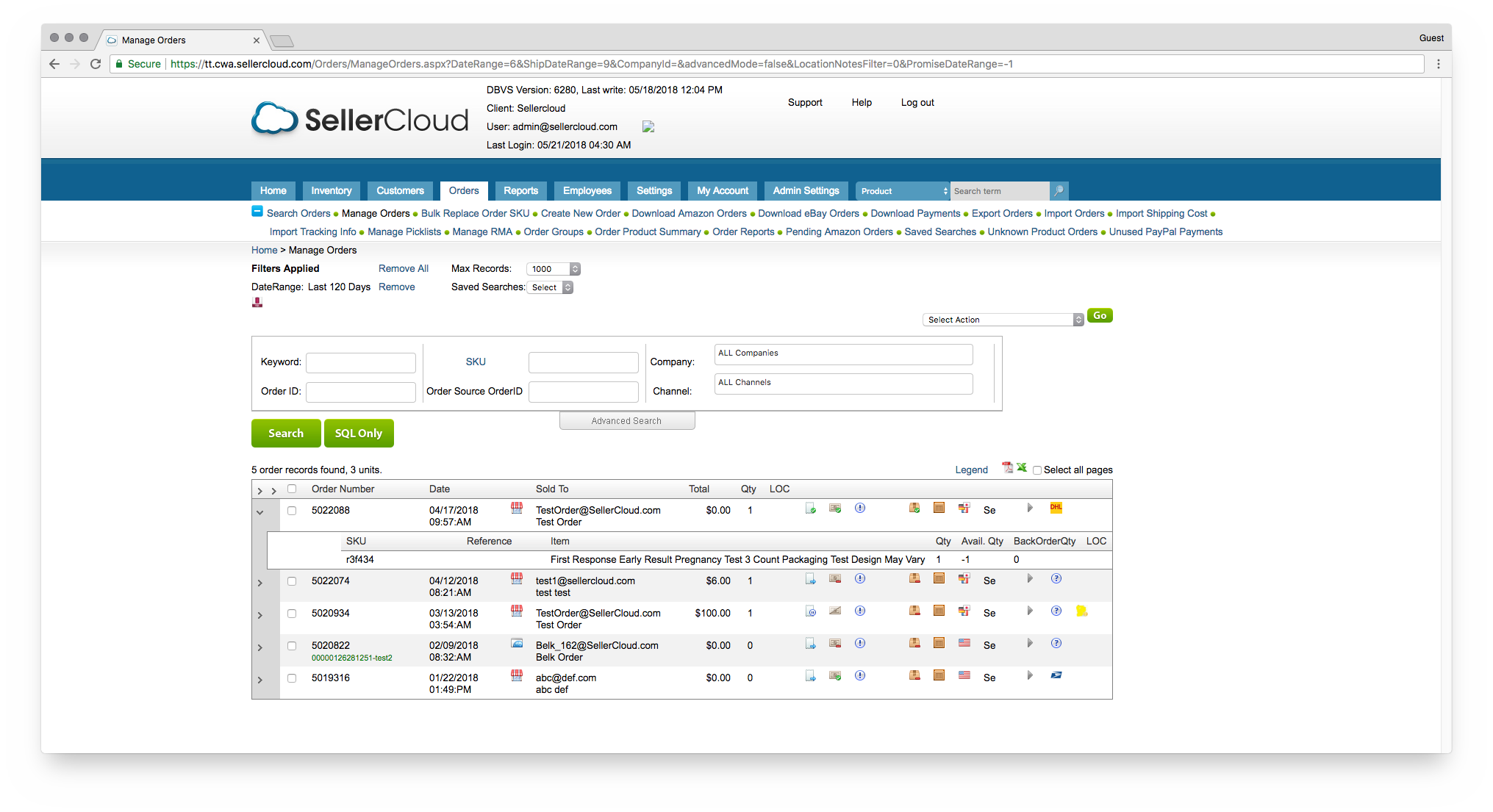Select the checkbox for order 5019316
1493x812 pixels.
[x=292, y=678]
